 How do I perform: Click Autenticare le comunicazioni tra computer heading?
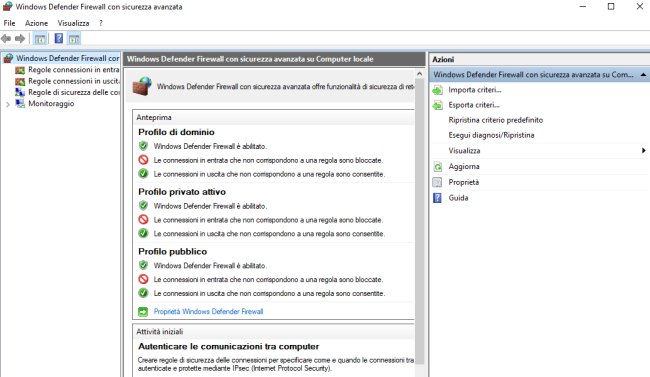pyautogui.click(x=228, y=346)
